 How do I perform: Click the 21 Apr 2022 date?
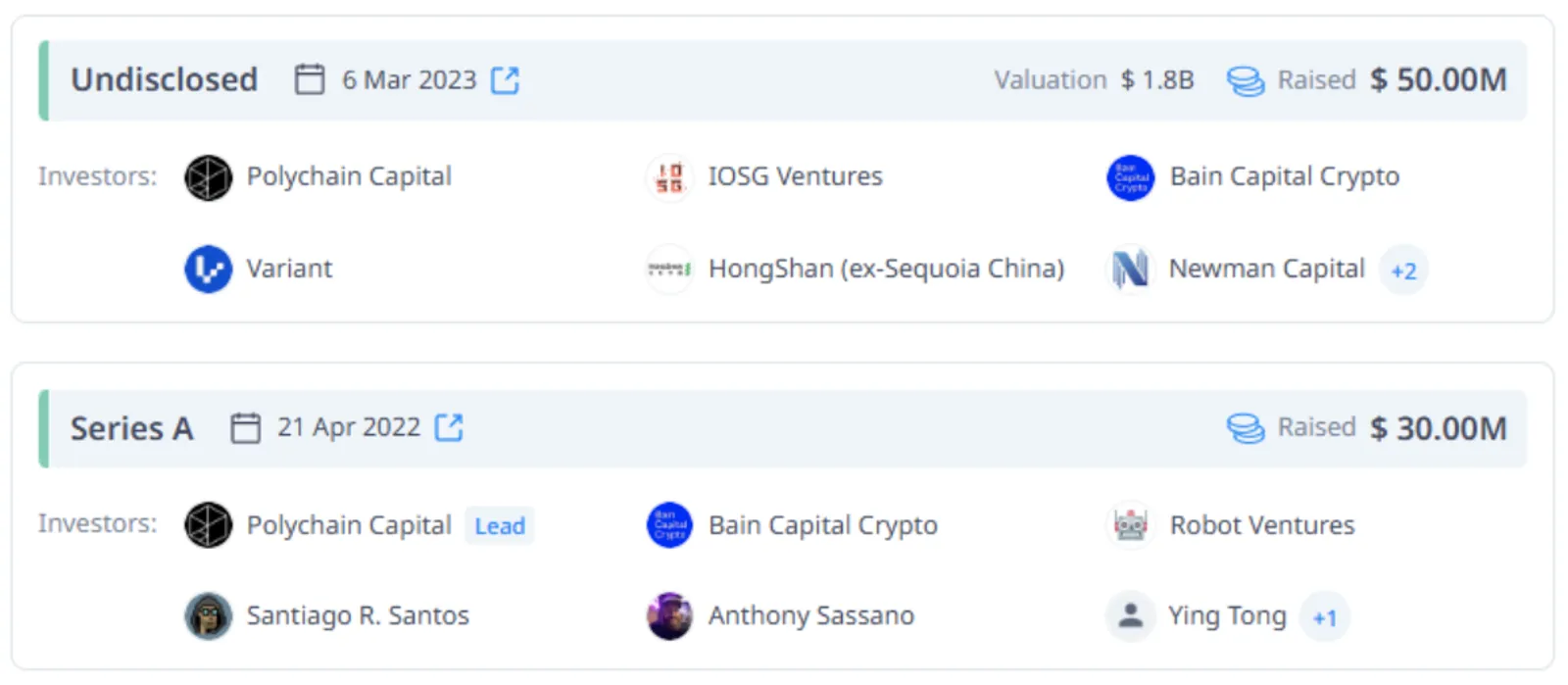(349, 427)
